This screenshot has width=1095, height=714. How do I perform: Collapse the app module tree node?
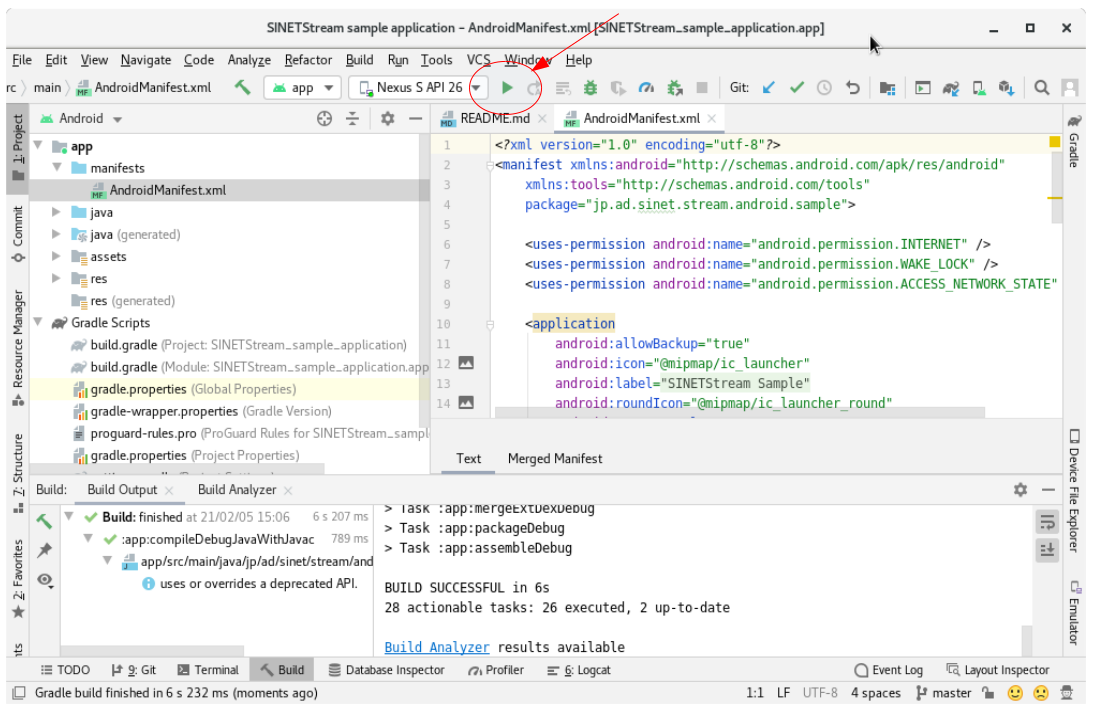[x=38, y=146]
